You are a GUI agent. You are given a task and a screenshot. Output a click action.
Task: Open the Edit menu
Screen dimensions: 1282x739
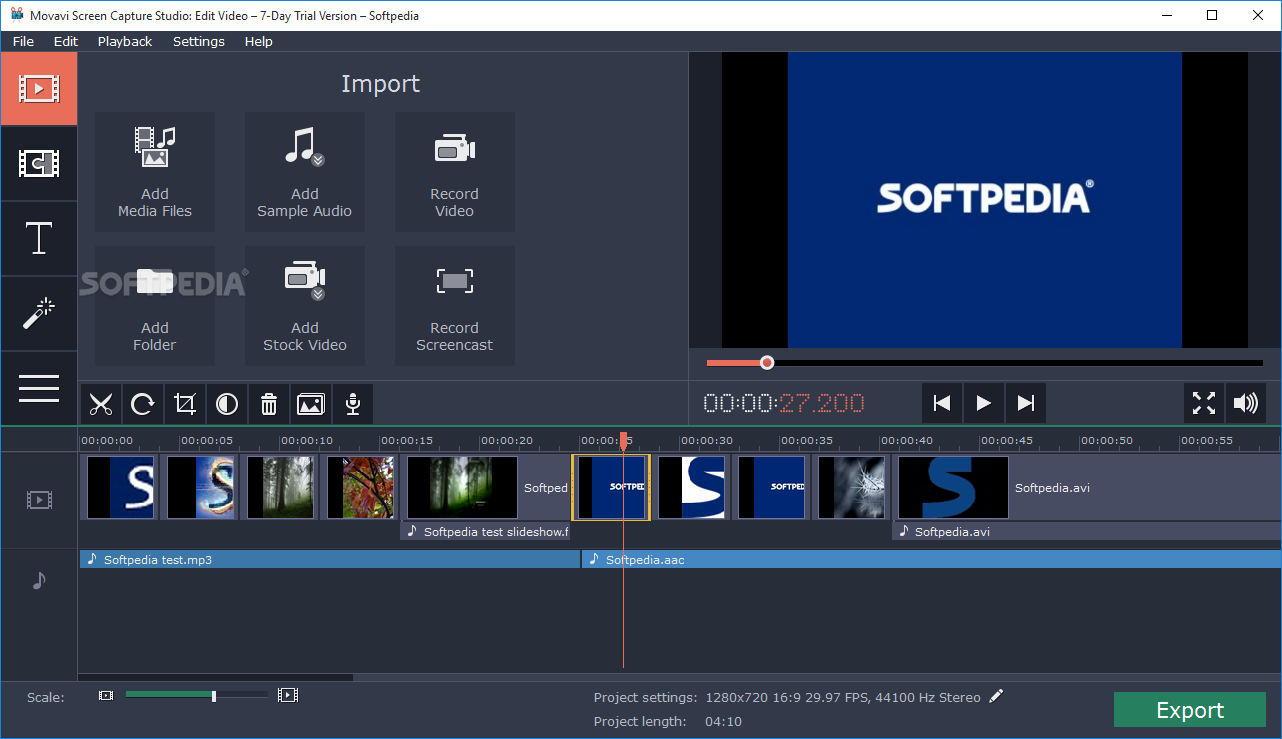66,41
